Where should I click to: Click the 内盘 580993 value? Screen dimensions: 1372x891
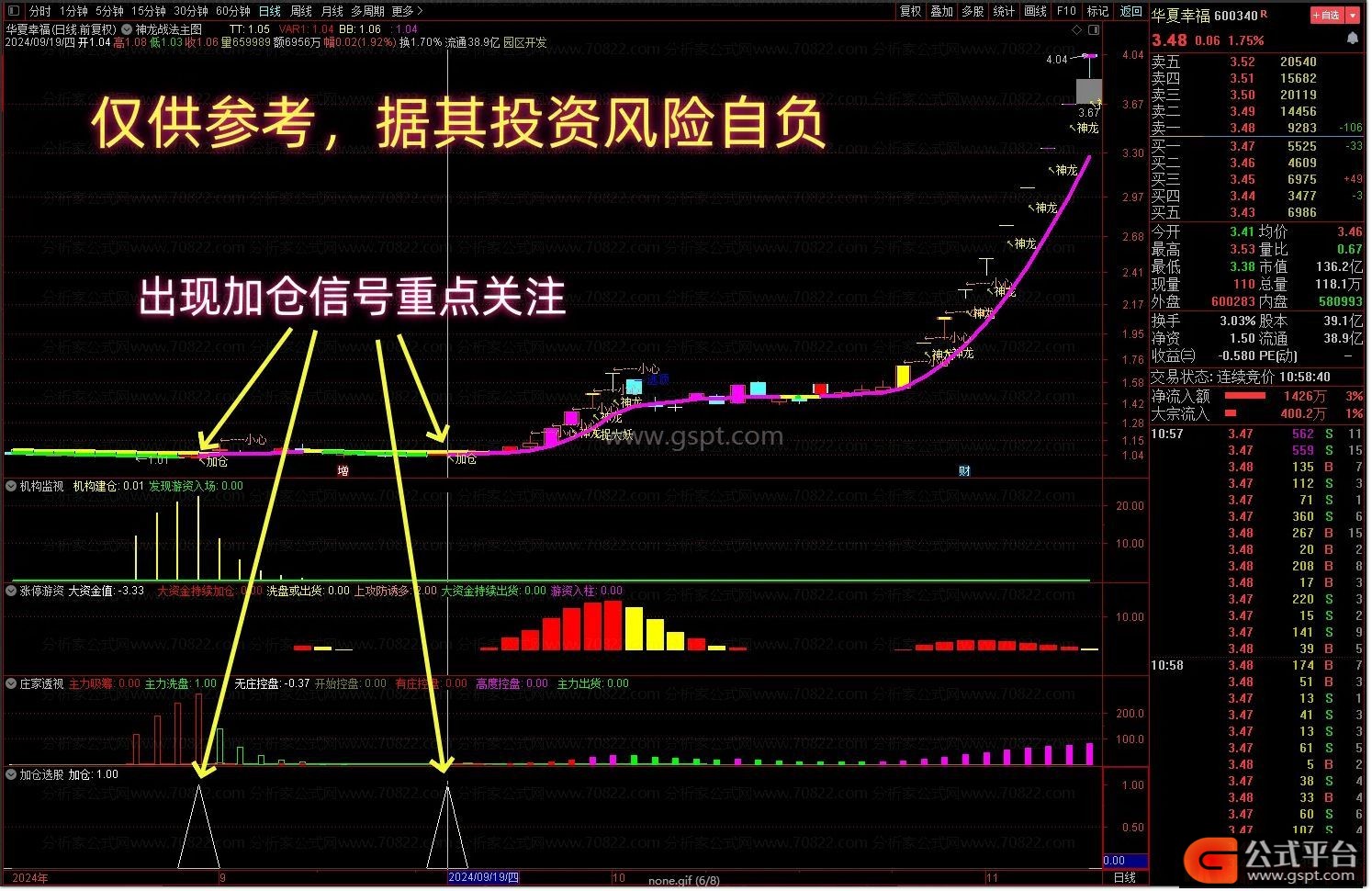pos(1341,301)
